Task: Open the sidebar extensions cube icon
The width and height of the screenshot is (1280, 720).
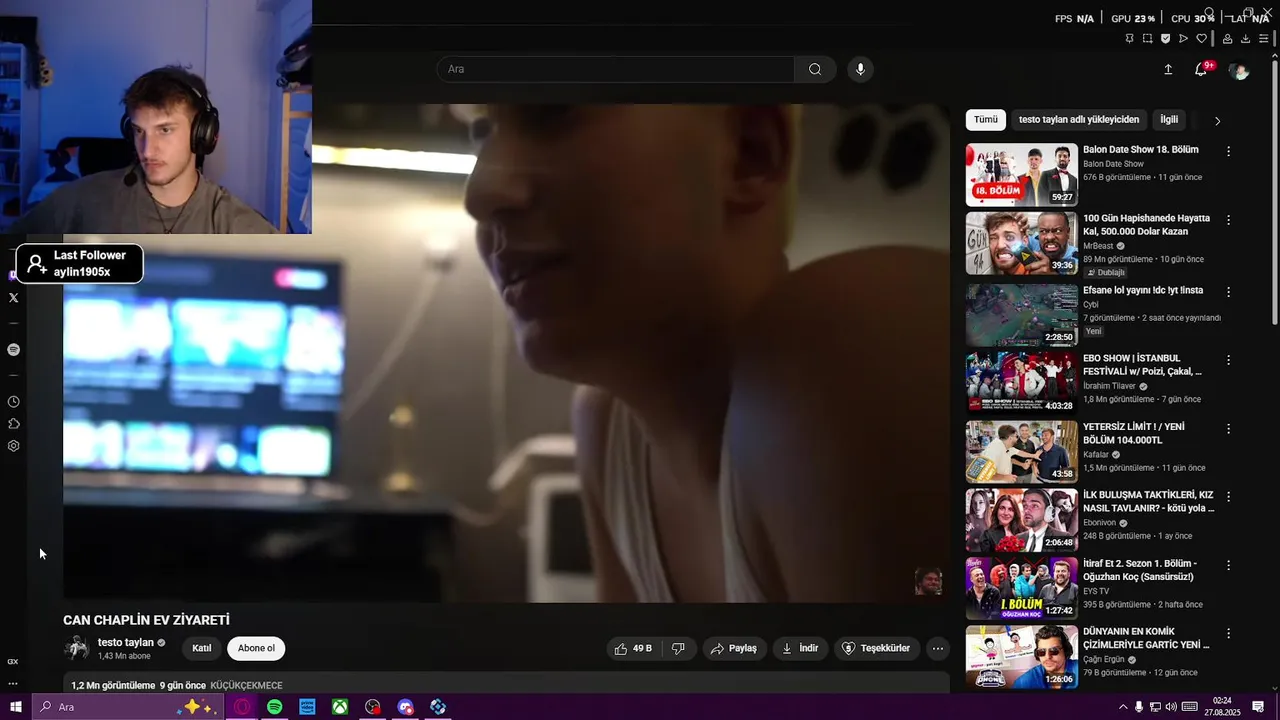Action: point(13,424)
